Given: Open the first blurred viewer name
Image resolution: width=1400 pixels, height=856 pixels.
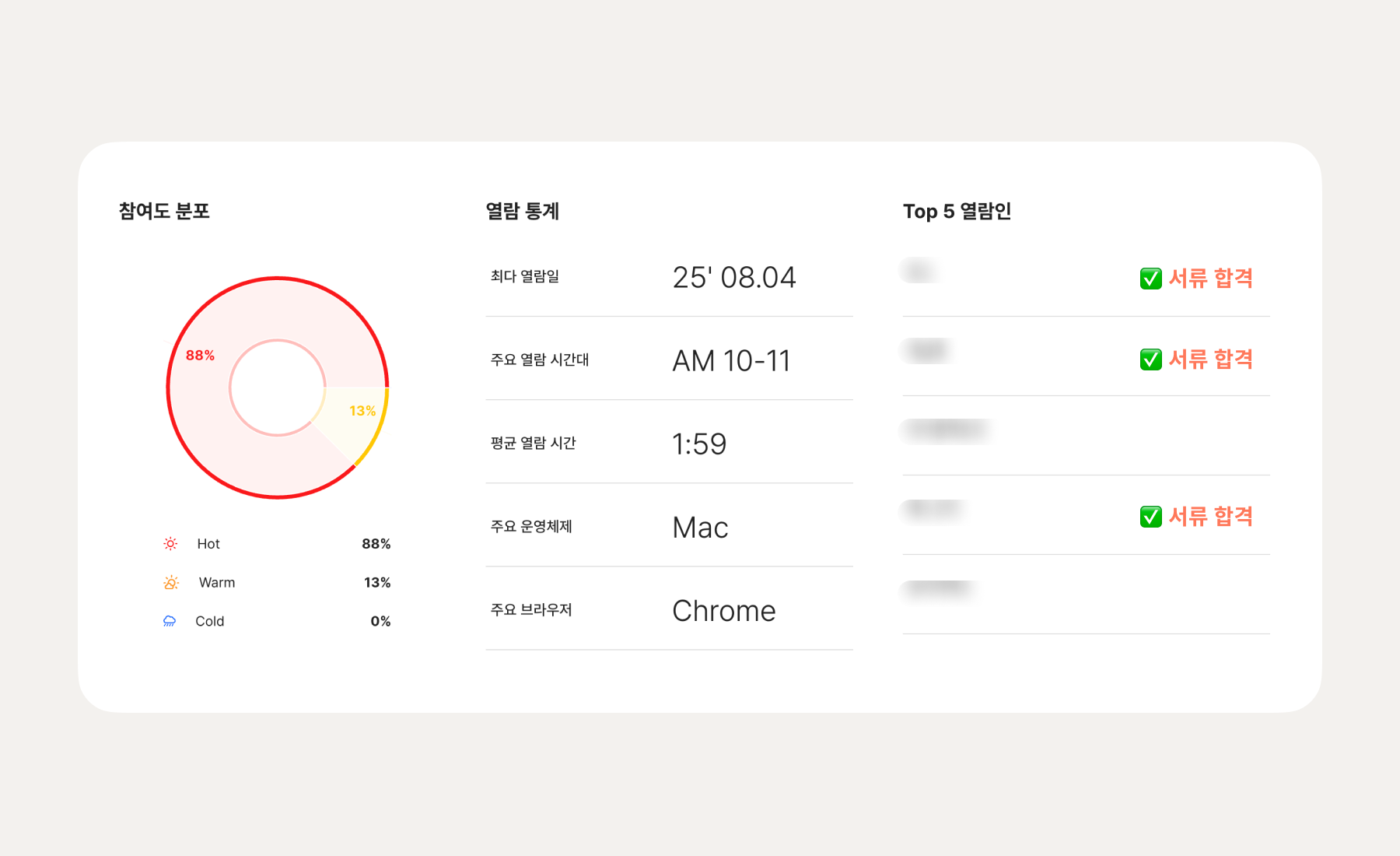Looking at the screenshot, I should point(919,271).
